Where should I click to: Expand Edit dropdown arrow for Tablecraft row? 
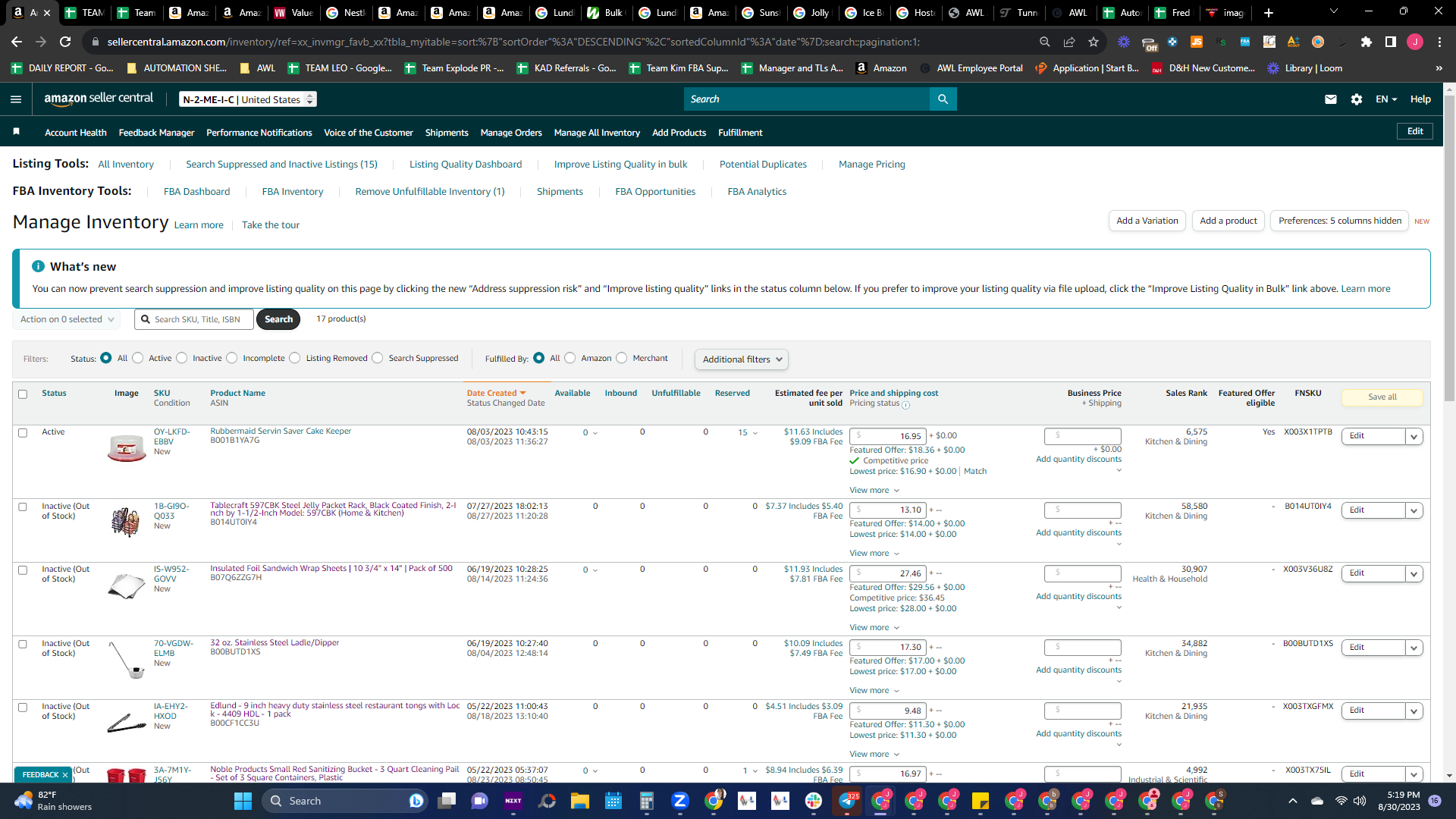click(x=1414, y=511)
